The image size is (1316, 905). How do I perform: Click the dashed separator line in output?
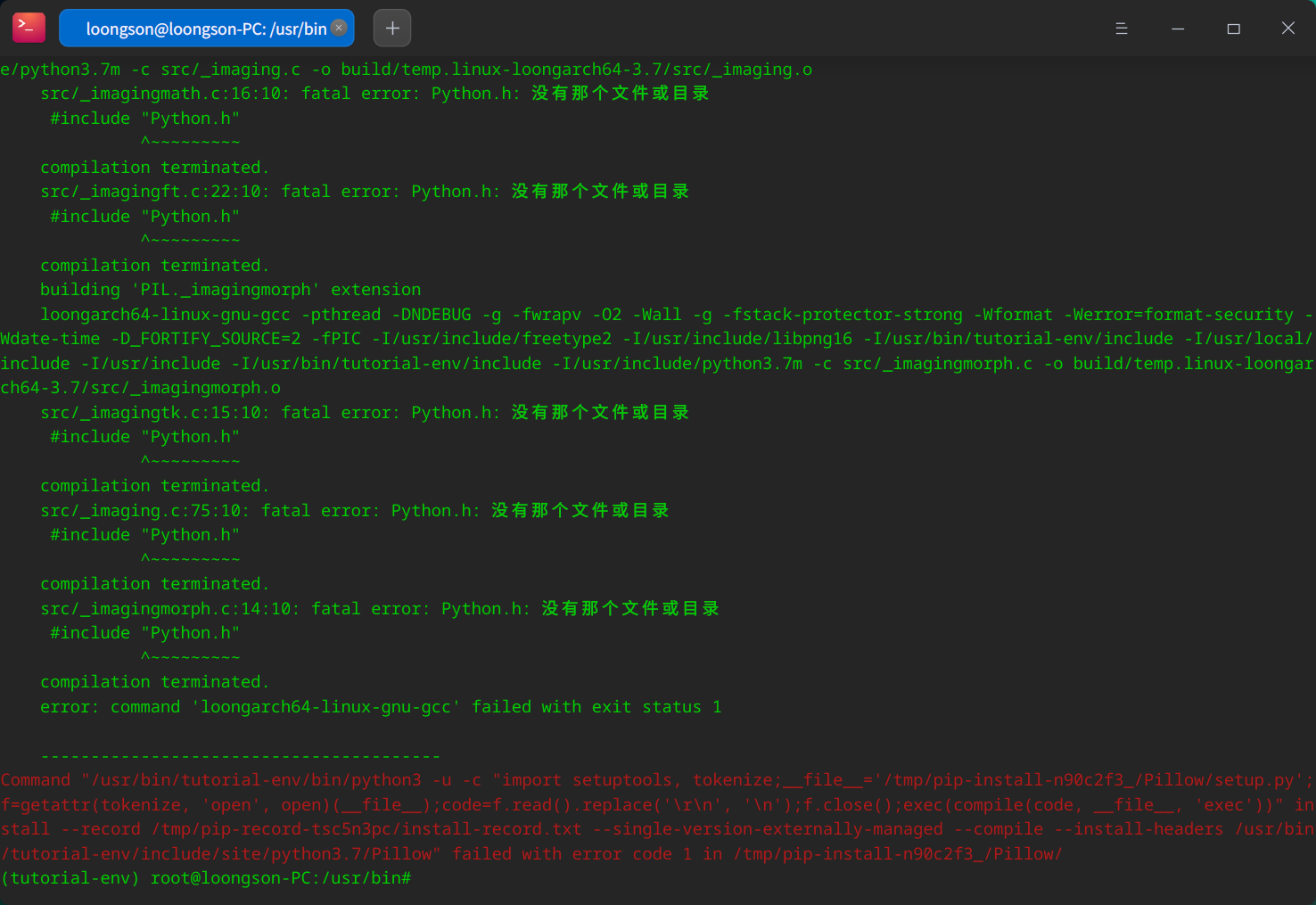(240, 755)
